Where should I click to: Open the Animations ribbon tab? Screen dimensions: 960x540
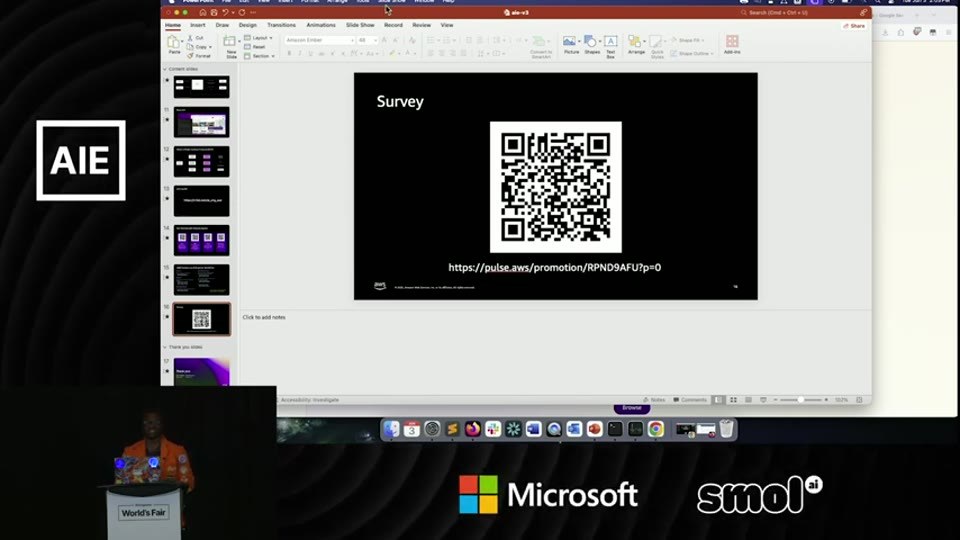321,25
